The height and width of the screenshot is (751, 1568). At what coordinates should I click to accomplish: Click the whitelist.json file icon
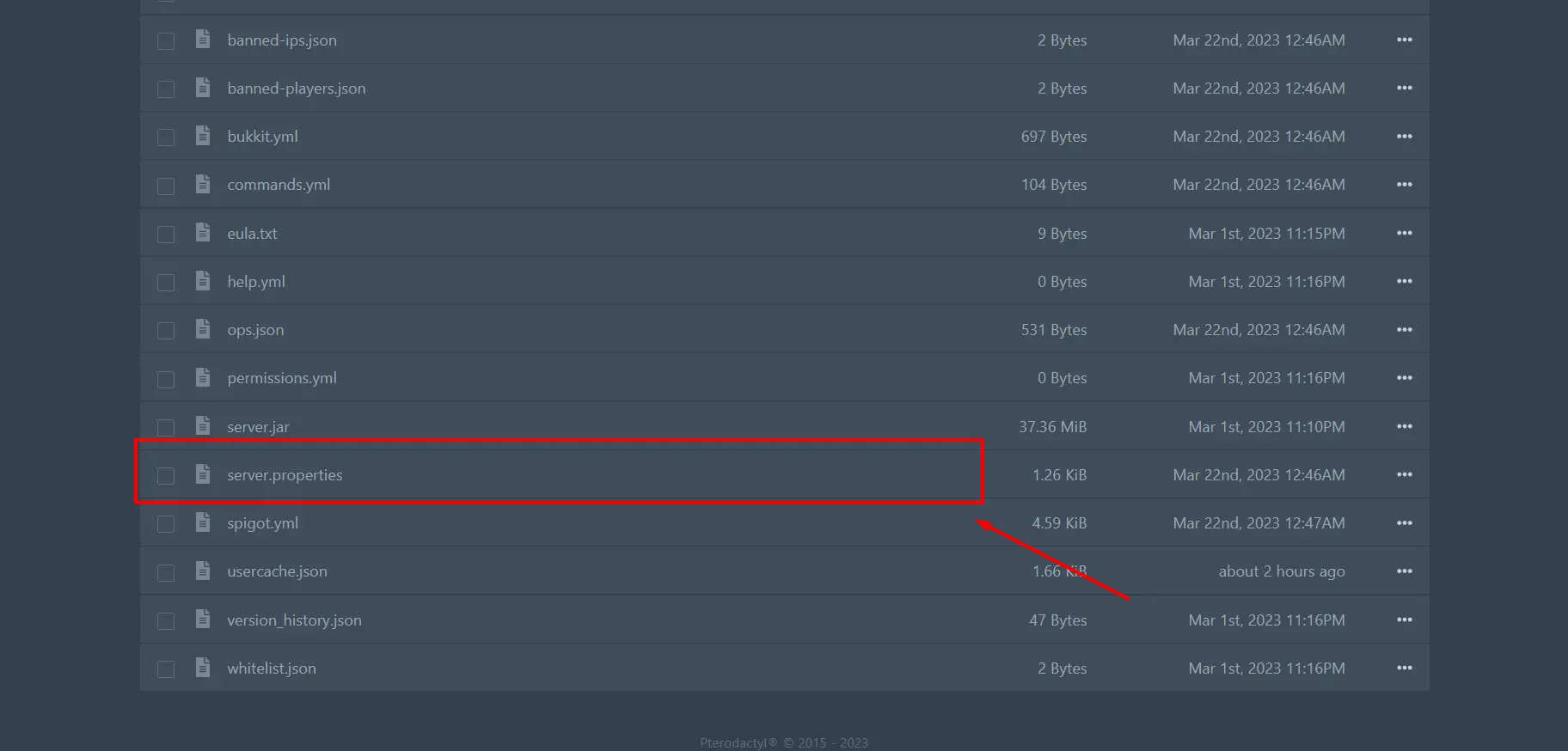203,668
